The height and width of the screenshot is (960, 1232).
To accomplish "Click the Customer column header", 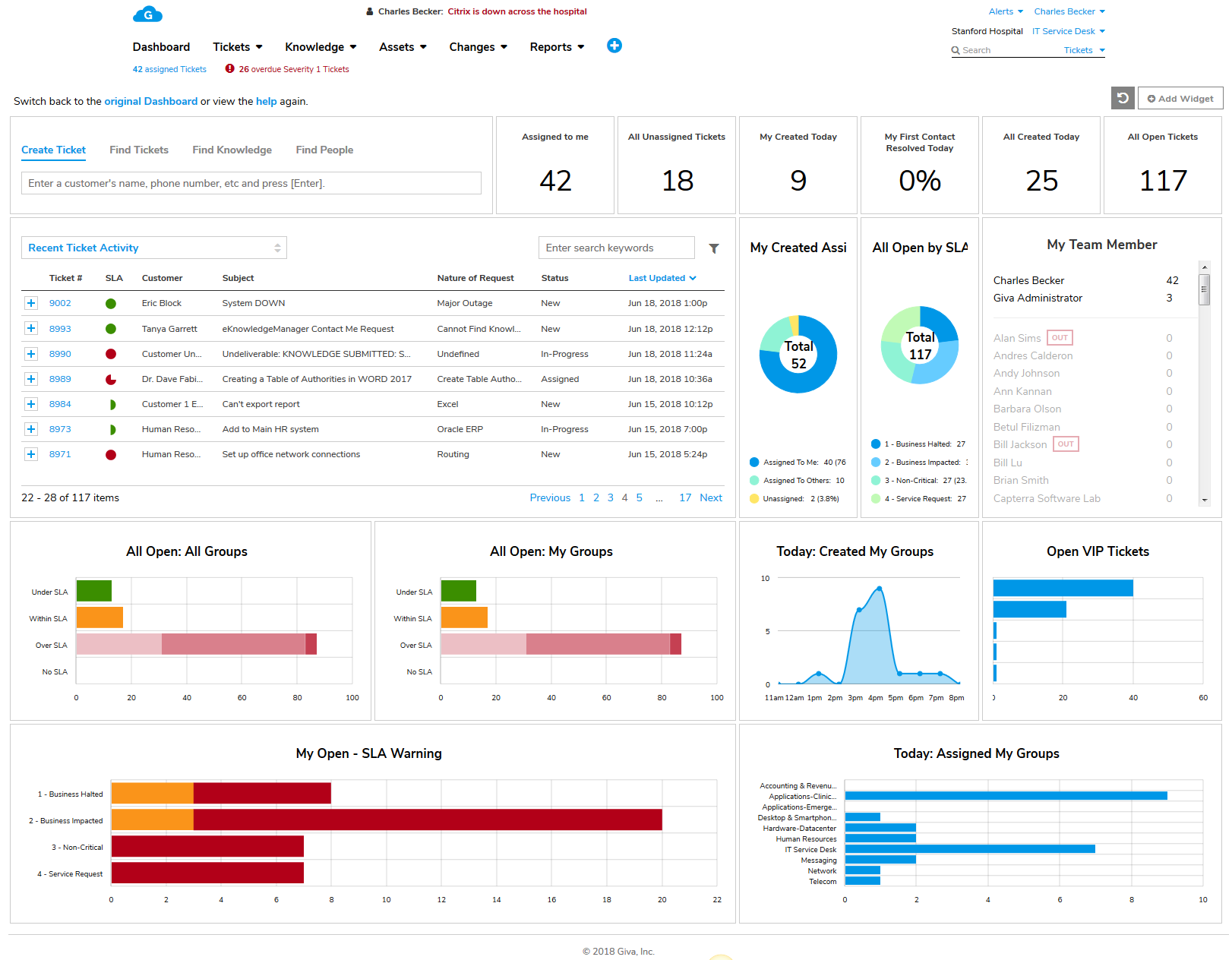I will click(163, 278).
